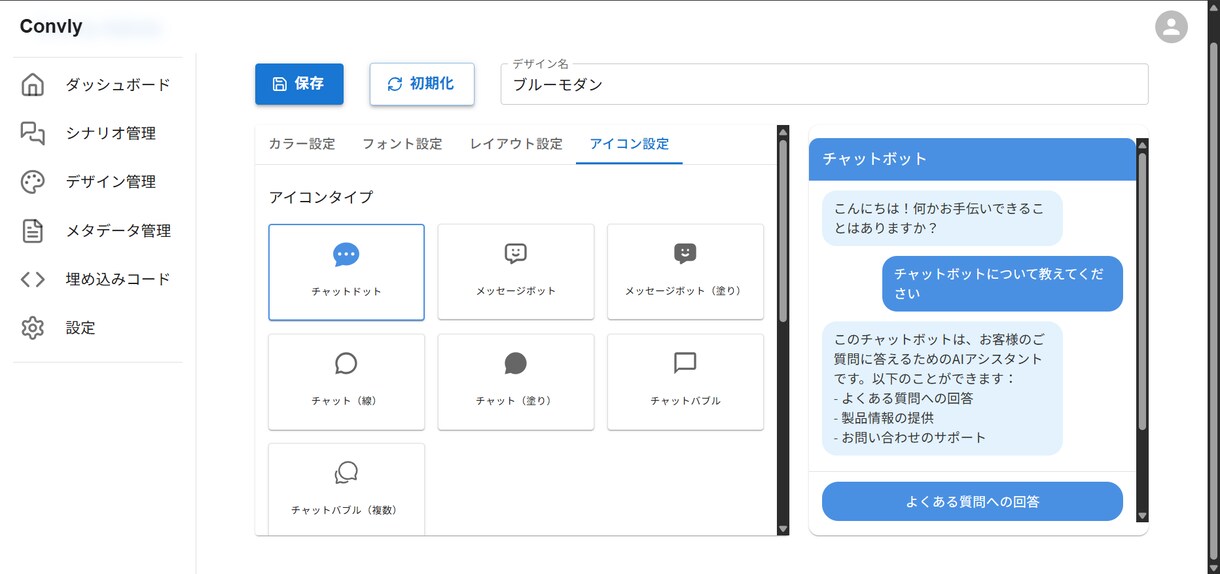
Task: Switch to the フォント設定 tab
Action: pos(402,144)
